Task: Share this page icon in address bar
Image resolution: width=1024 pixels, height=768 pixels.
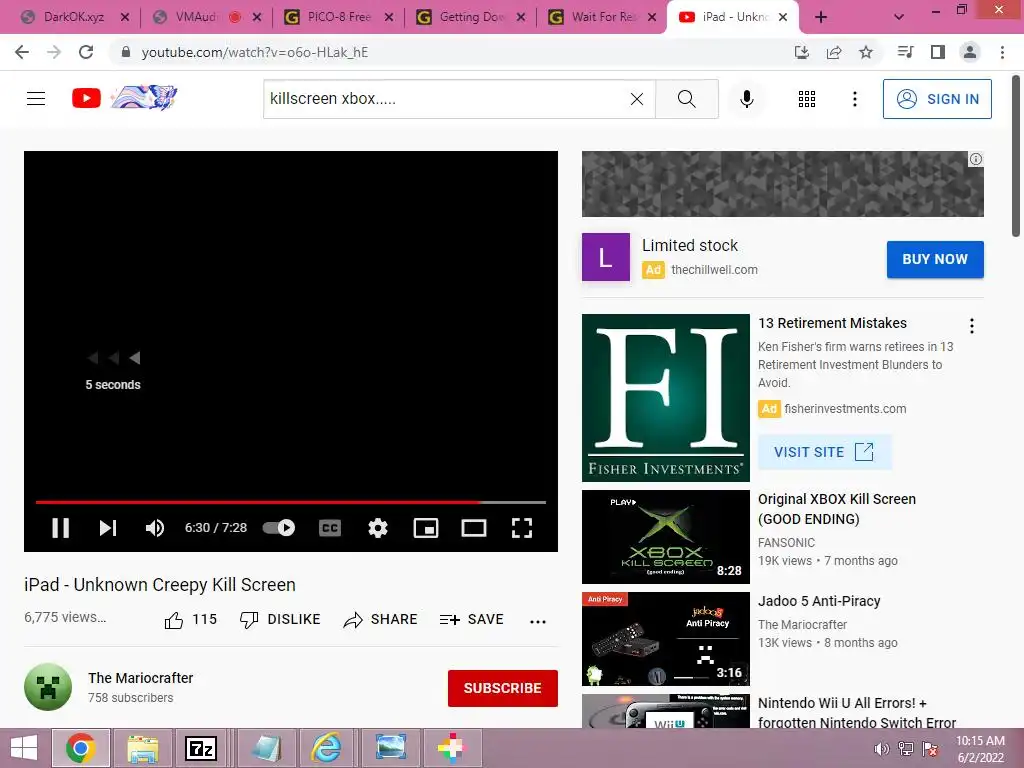Action: point(834,52)
